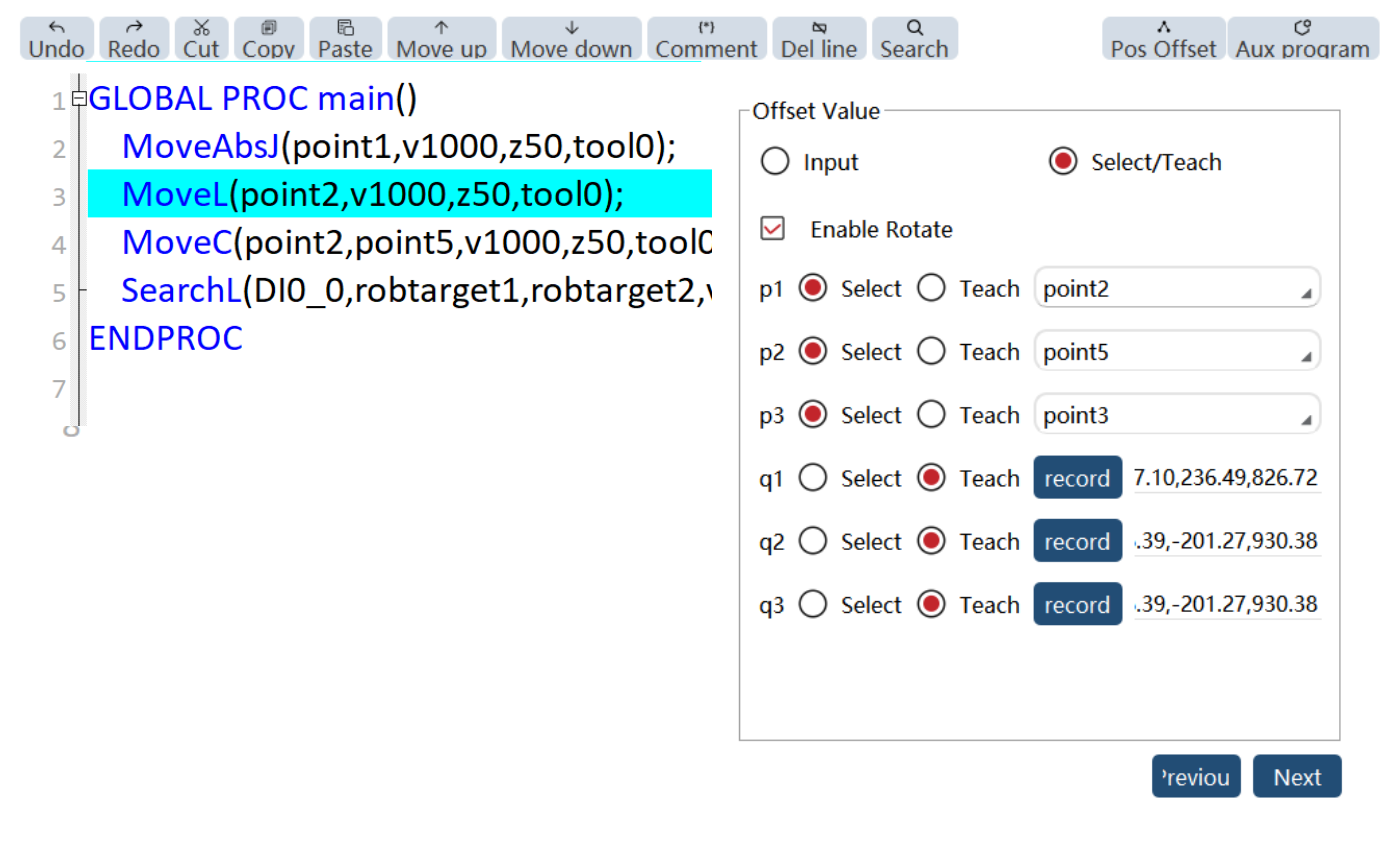Screen dimensions: 1391x844
Task: Click the q2 coordinates field
Action: tap(1227, 542)
